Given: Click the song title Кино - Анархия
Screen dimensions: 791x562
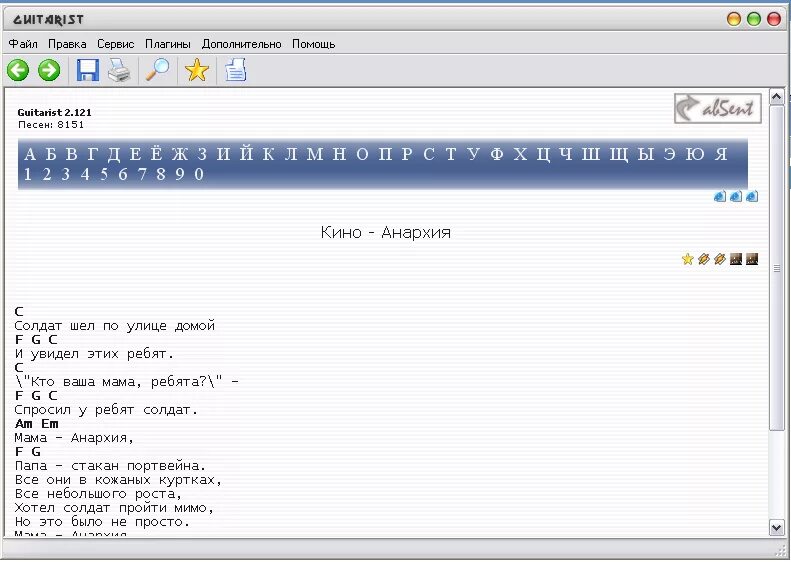Looking at the screenshot, I should click(385, 233).
